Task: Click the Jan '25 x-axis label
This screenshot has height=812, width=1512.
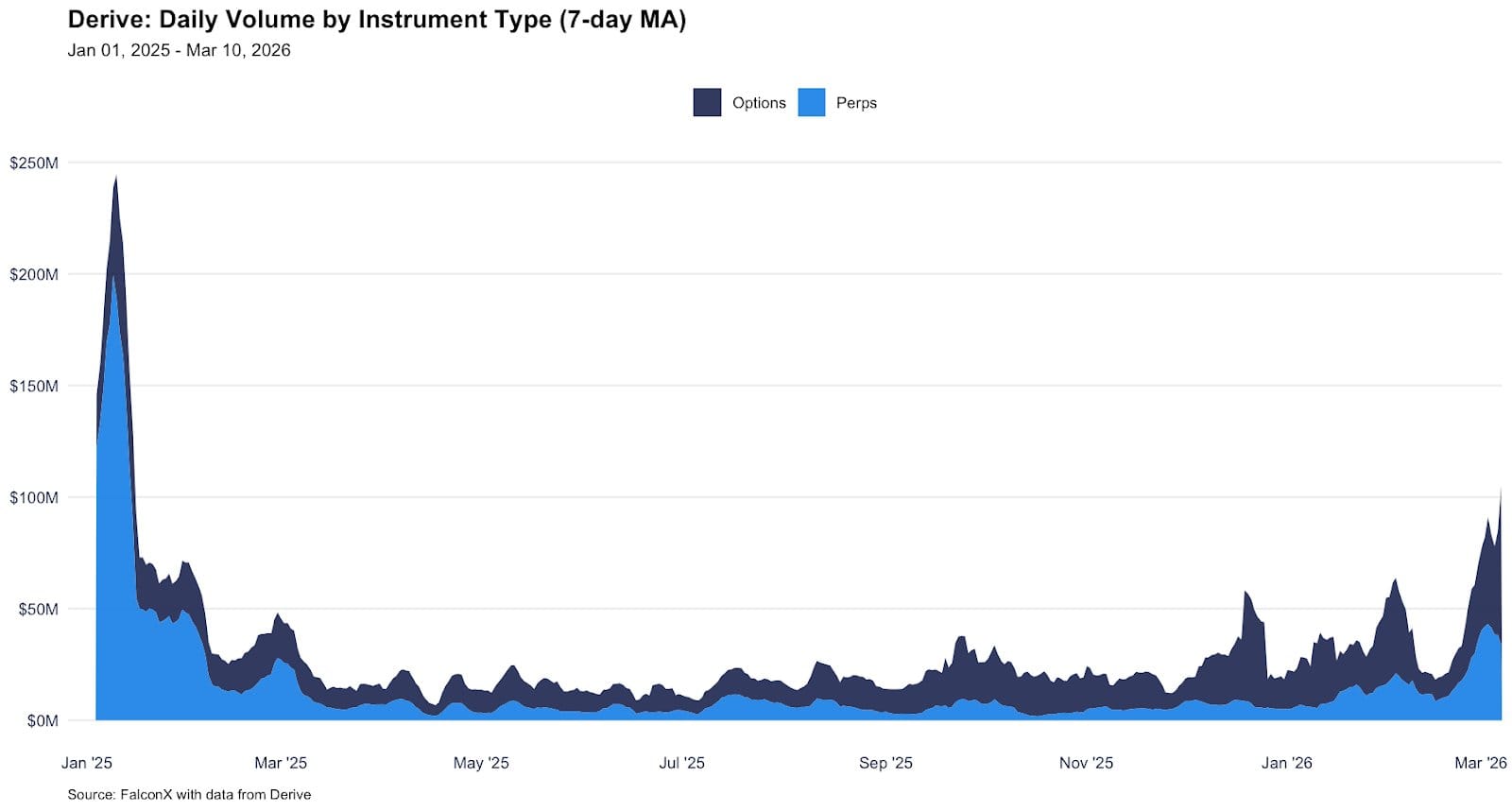Action: pos(87,763)
